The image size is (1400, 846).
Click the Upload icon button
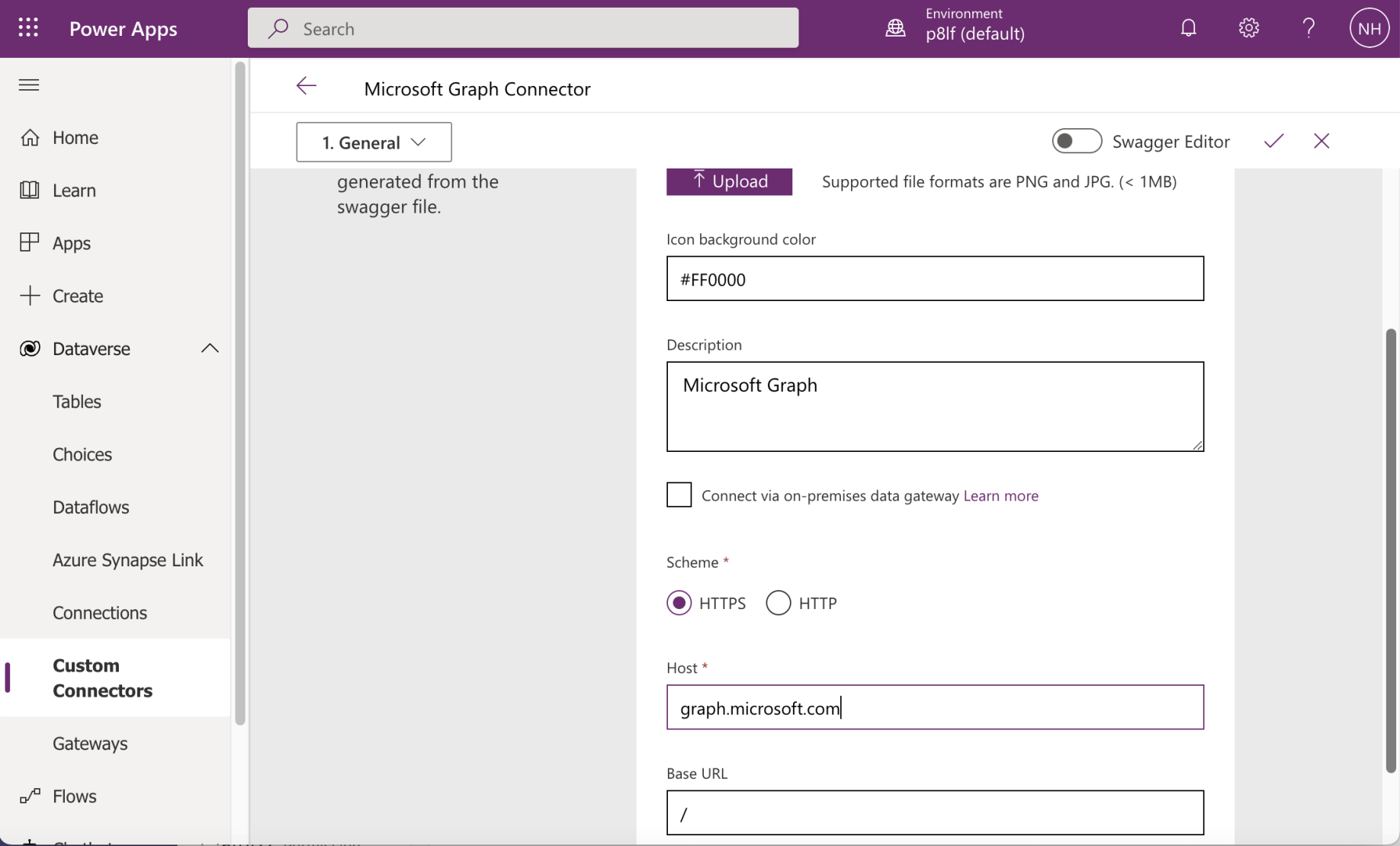click(729, 181)
